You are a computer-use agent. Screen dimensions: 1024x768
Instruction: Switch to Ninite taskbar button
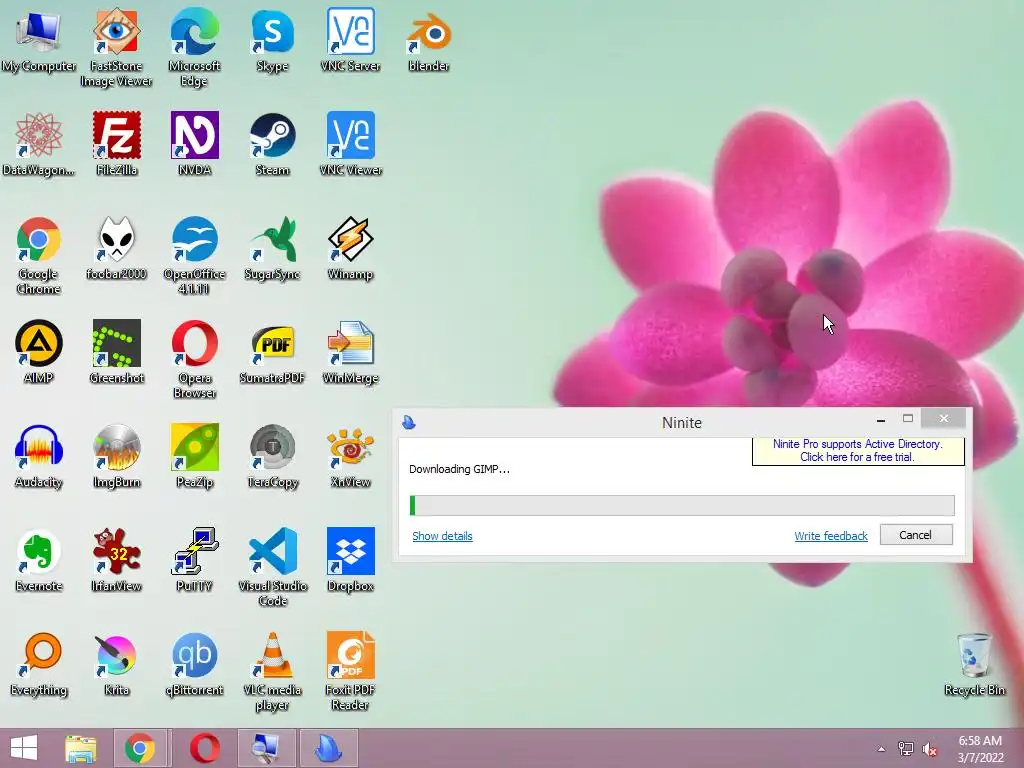328,748
